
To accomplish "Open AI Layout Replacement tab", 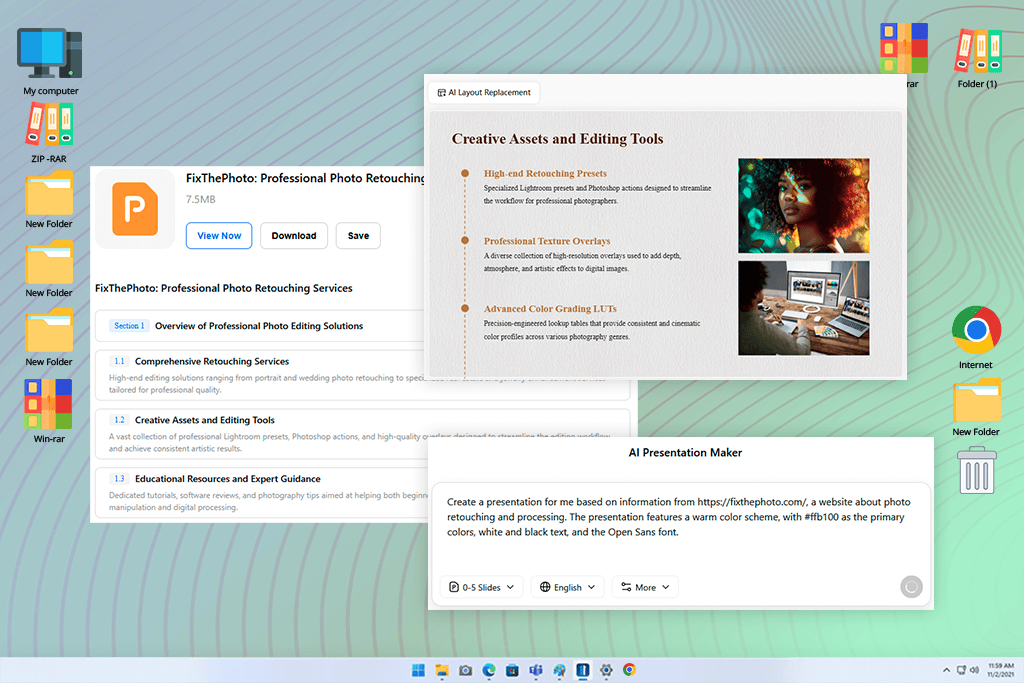I will point(484,92).
